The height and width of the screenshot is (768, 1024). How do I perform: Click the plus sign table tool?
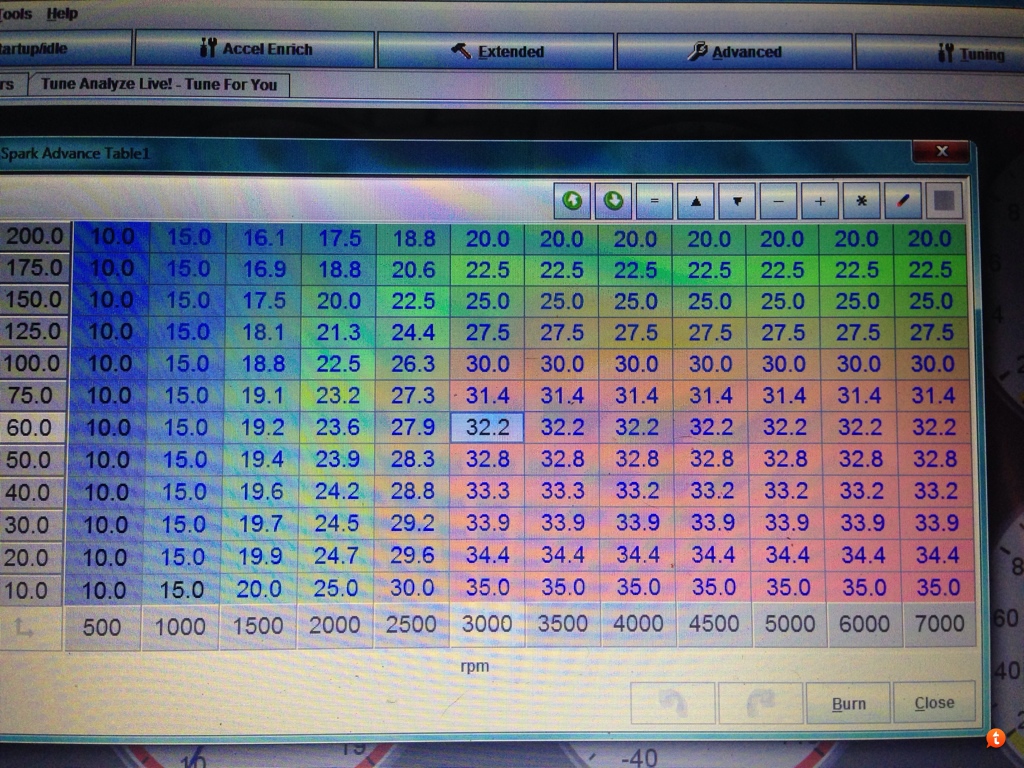tap(820, 201)
